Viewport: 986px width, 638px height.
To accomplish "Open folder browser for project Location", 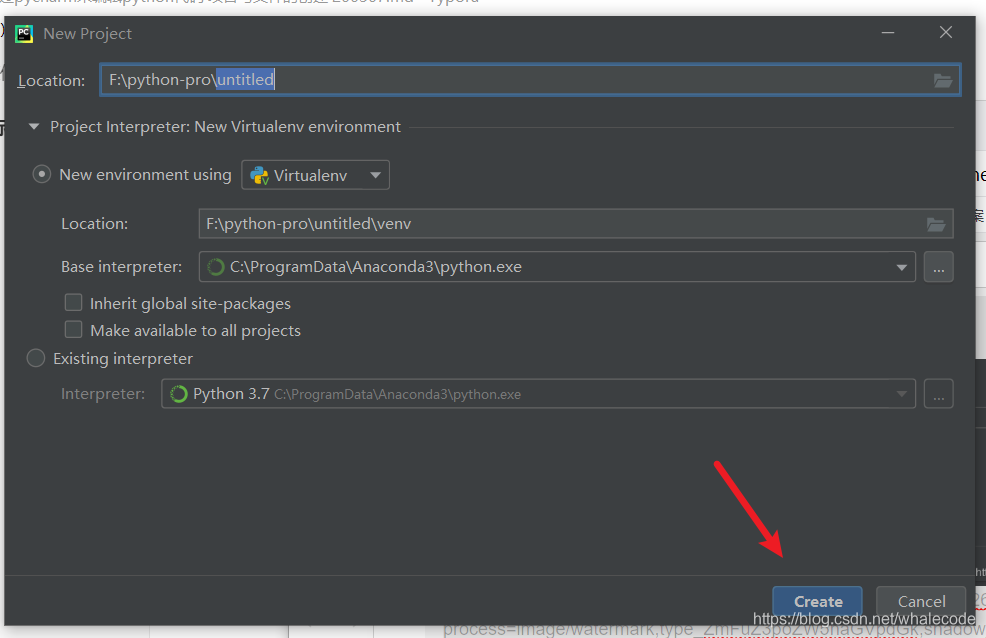I will tap(942, 80).
